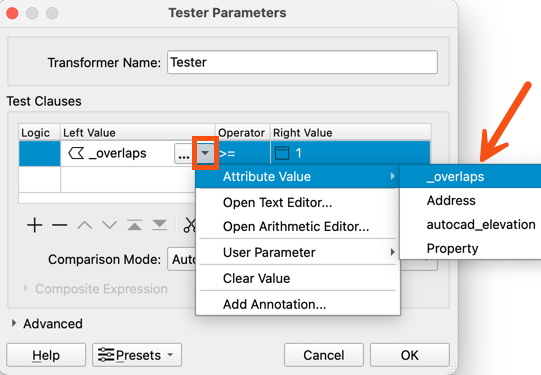Remove selected test clause with minus icon
The image size is (541, 375).
[60, 225]
